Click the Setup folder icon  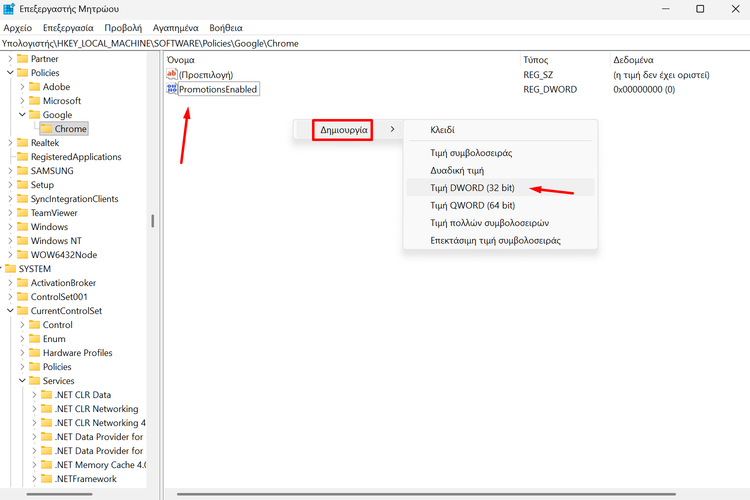[22, 185]
